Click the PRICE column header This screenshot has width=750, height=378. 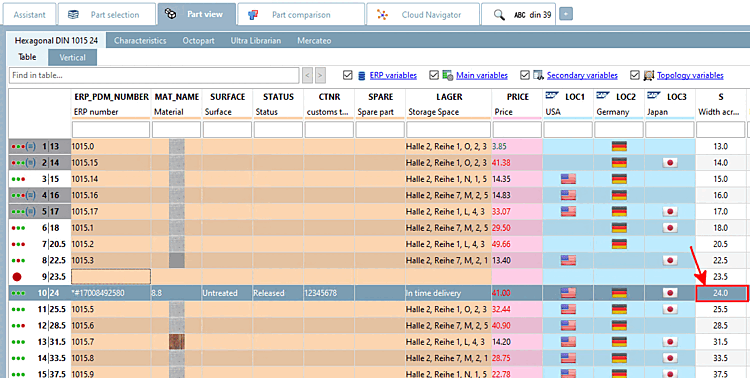(x=517, y=97)
